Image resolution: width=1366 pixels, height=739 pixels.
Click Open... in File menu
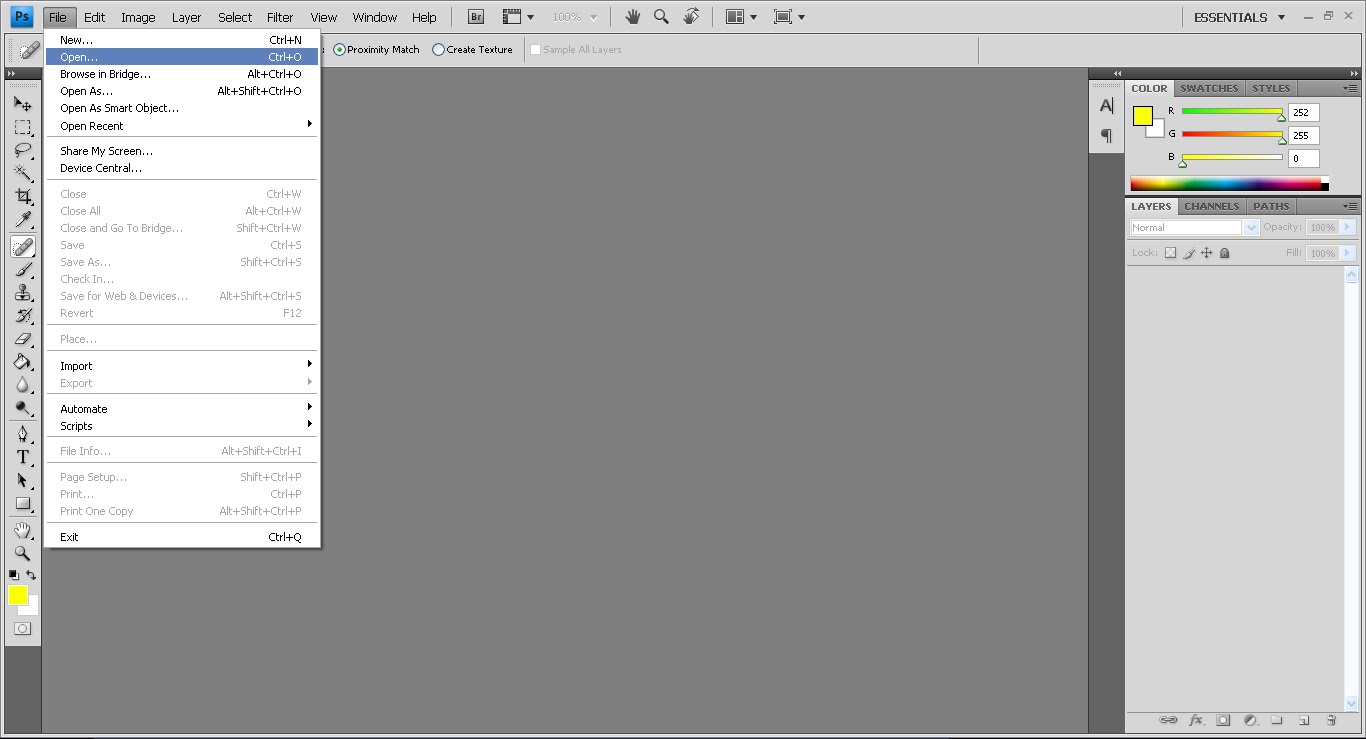182,57
